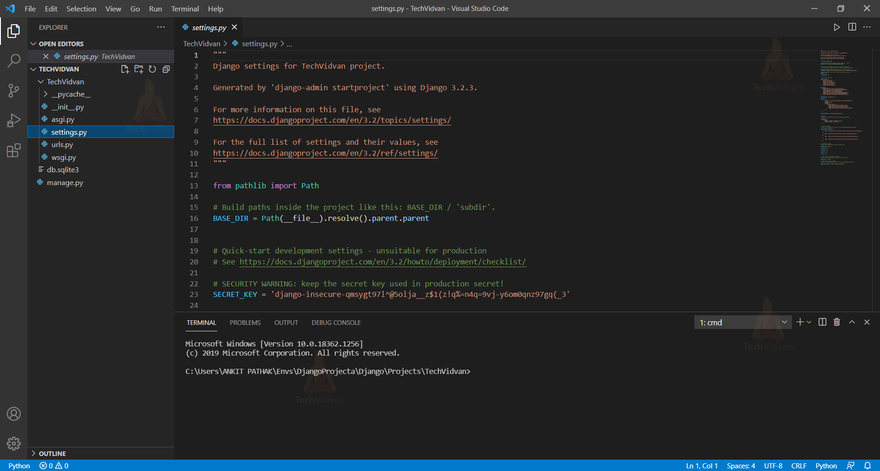
Task: Open urls.py in the explorer
Action: coord(63,145)
